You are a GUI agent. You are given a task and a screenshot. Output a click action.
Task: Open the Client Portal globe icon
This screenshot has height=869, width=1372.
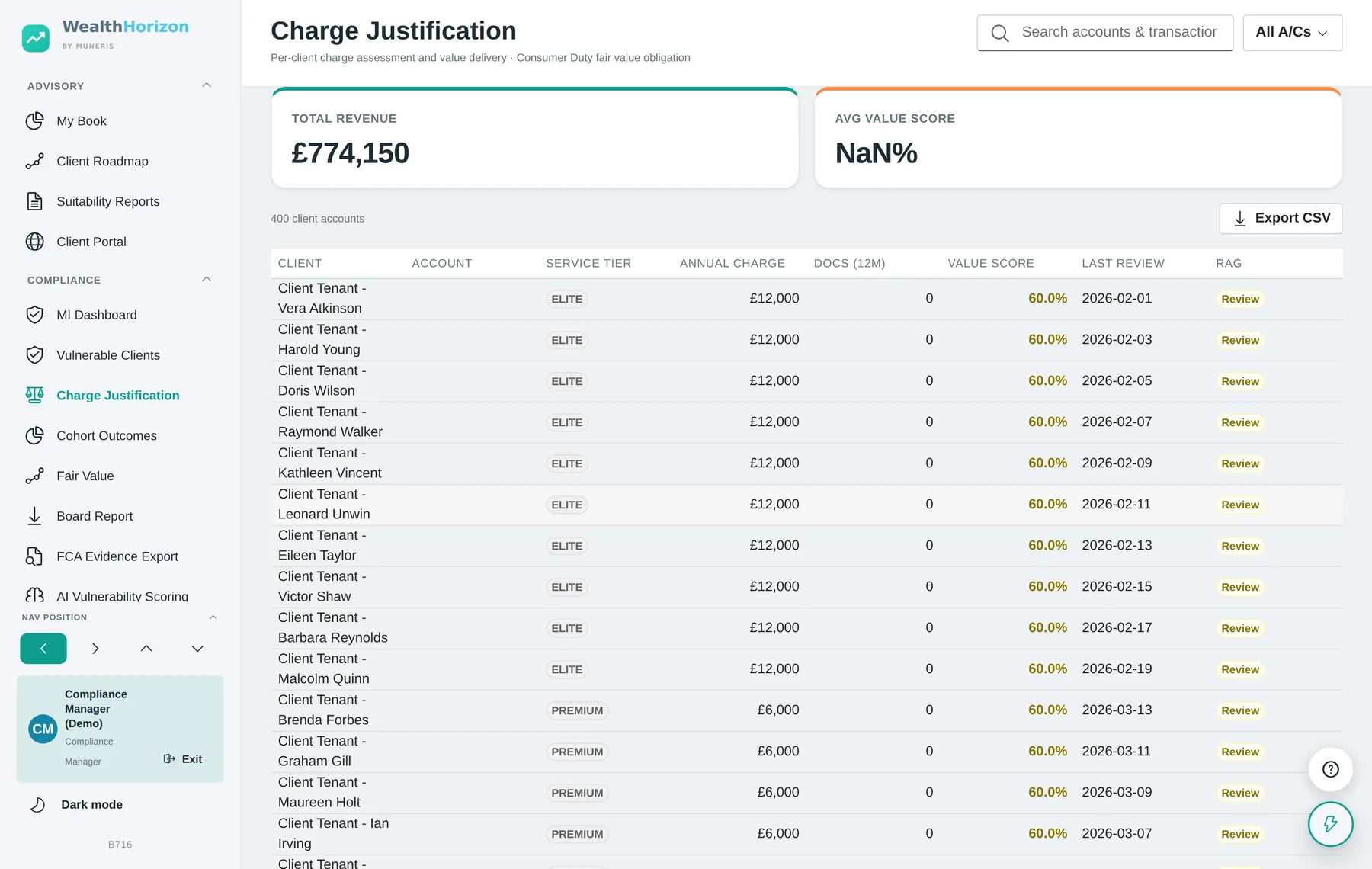click(34, 242)
